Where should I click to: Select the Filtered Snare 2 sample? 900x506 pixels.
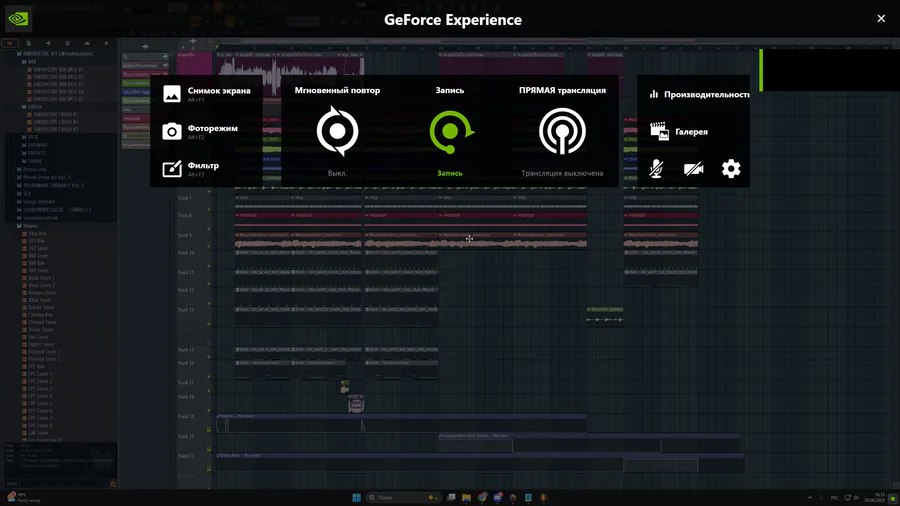(41, 359)
